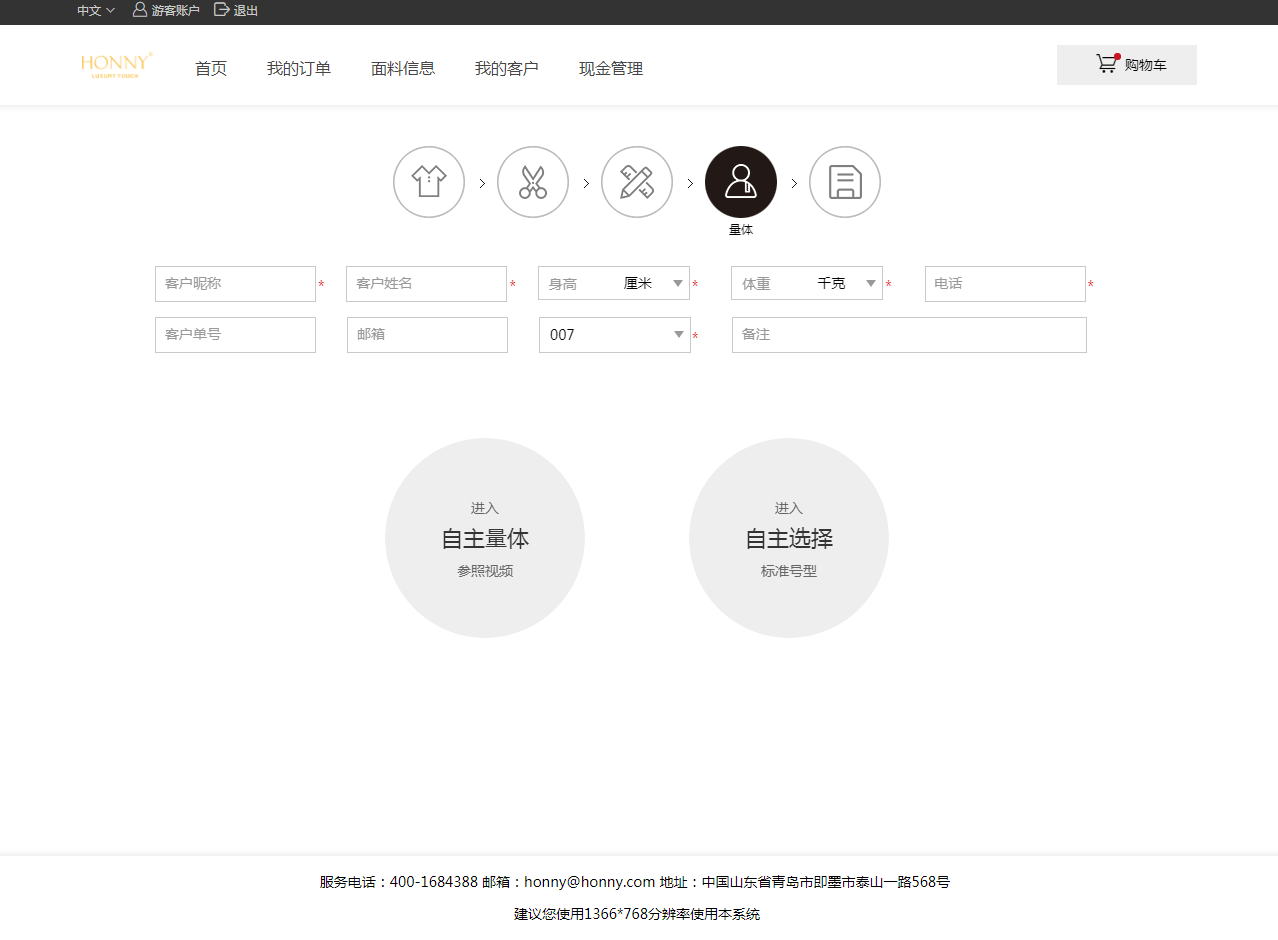Image resolution: width=1278 pixels, height=940 pixels.
Task: Enter 自主量体 self-measurement circle
Action: (485, 538)
